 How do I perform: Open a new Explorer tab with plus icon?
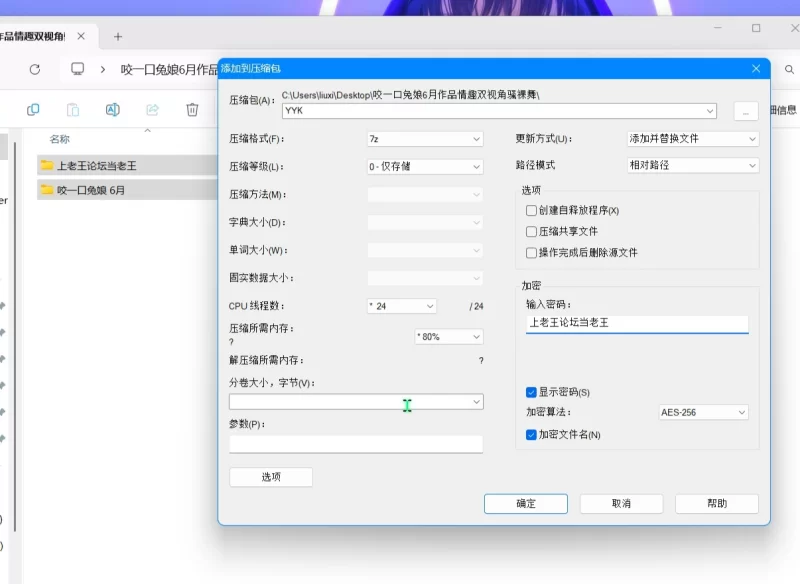117,37
